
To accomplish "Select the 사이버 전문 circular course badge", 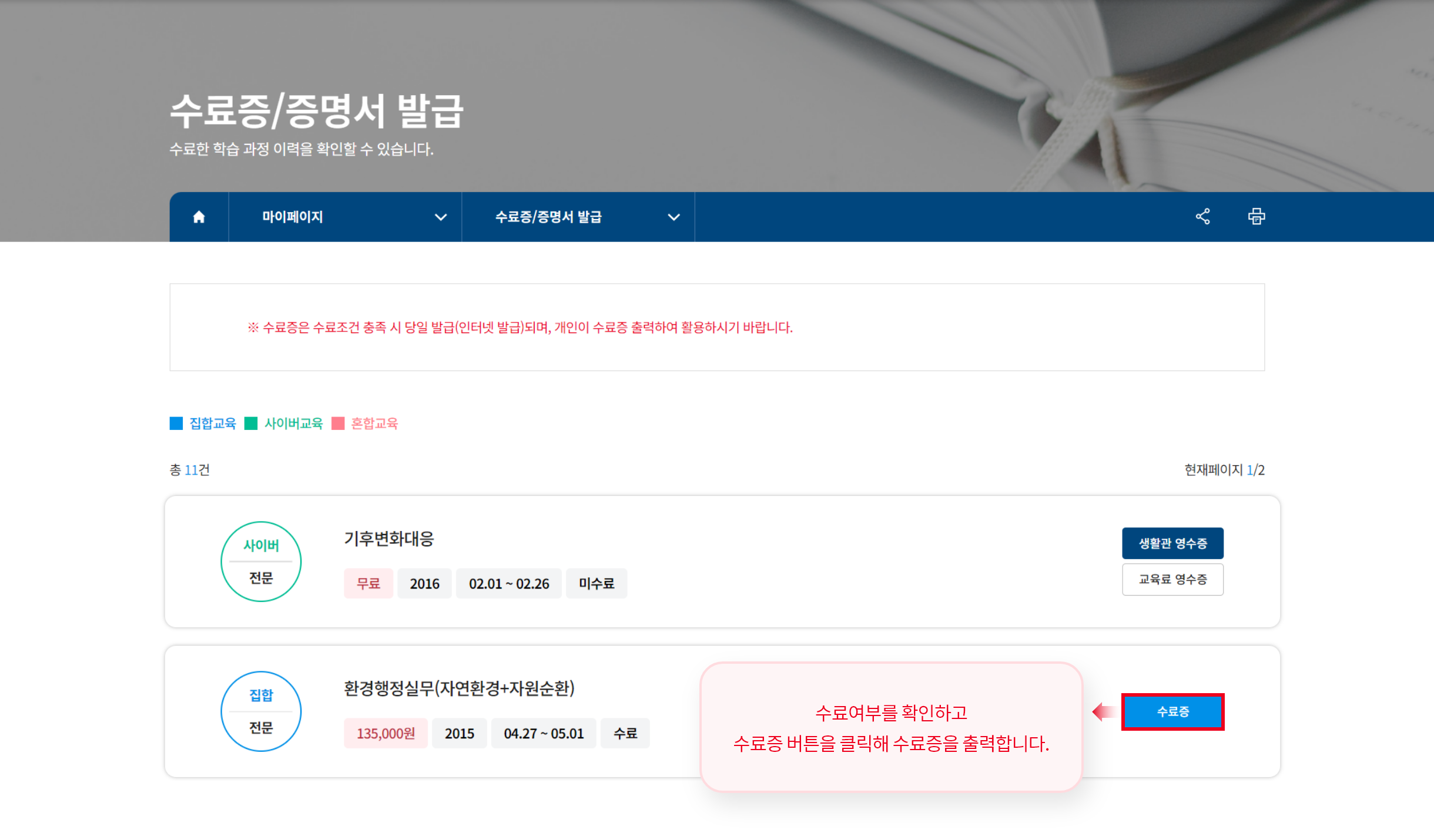I will point(261,561).
